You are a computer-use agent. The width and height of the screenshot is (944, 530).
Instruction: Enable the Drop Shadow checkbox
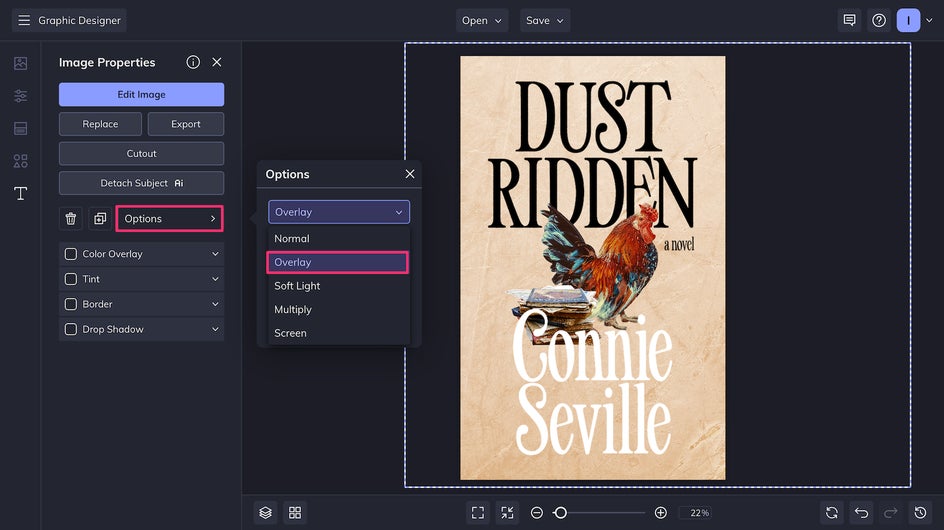click(71, 329)
